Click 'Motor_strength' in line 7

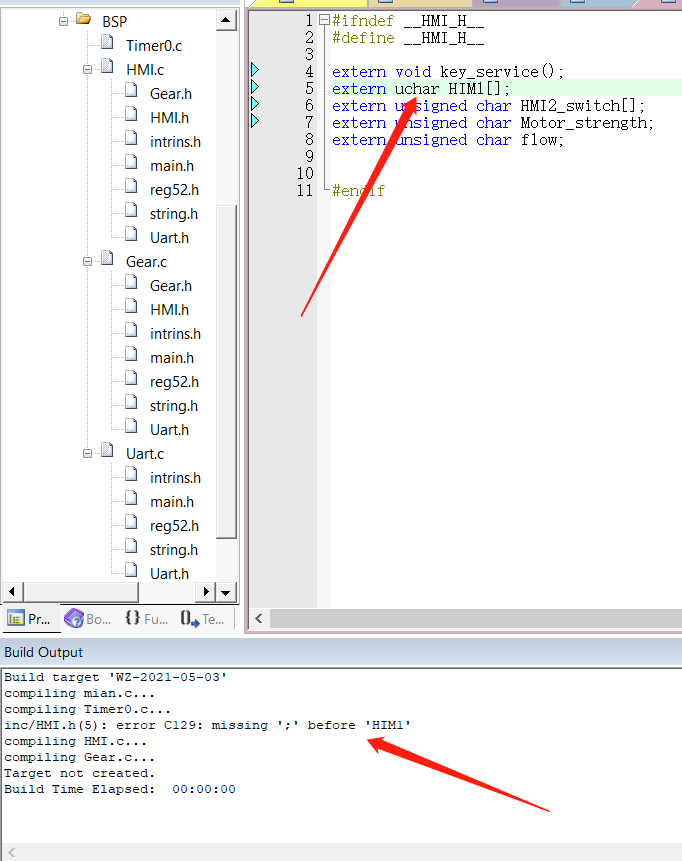coord(584,123)
